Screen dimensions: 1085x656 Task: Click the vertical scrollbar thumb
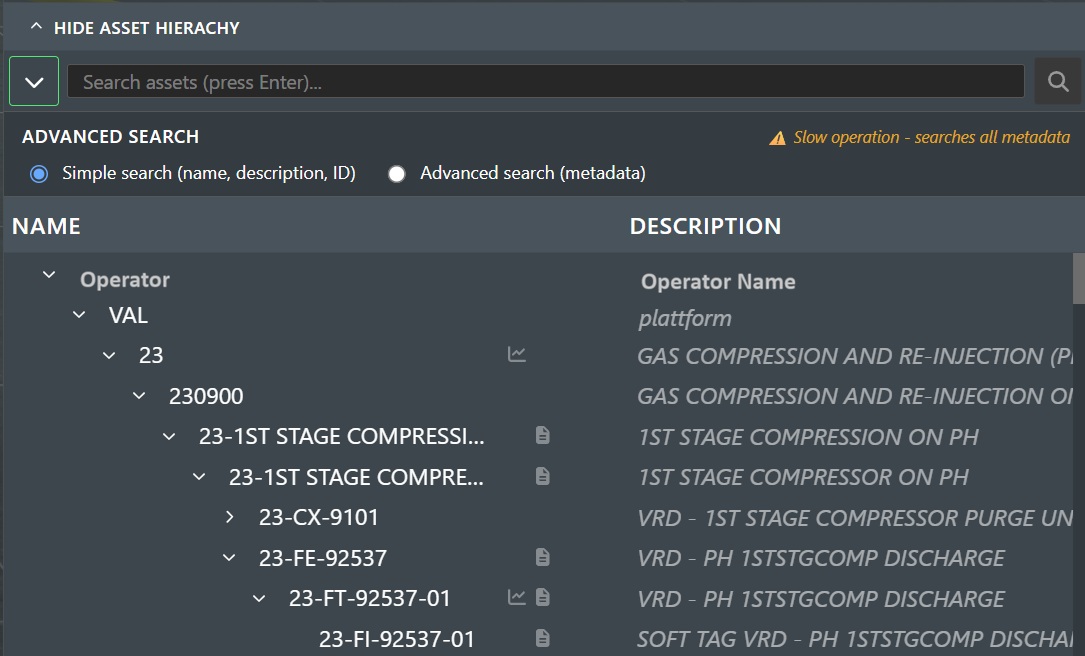(1079, 277)
